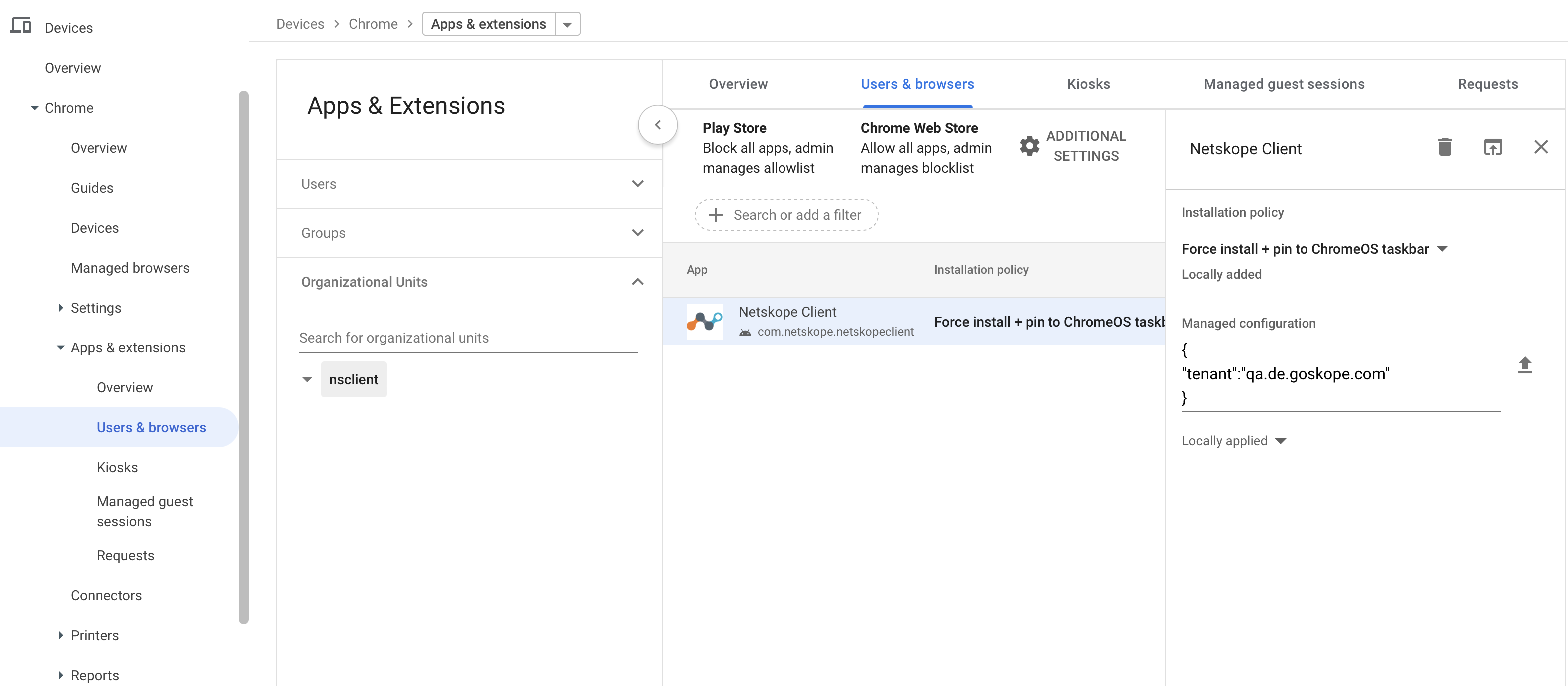The width and height of the screenshot is (1568, 686).
Task: Select the nsclient organizational unit
Action: [x=354, y=379]
